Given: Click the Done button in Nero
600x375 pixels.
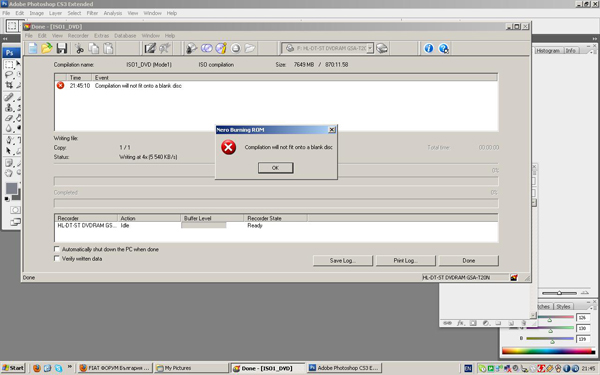Looking at the screenshot, I should (468, 261).
